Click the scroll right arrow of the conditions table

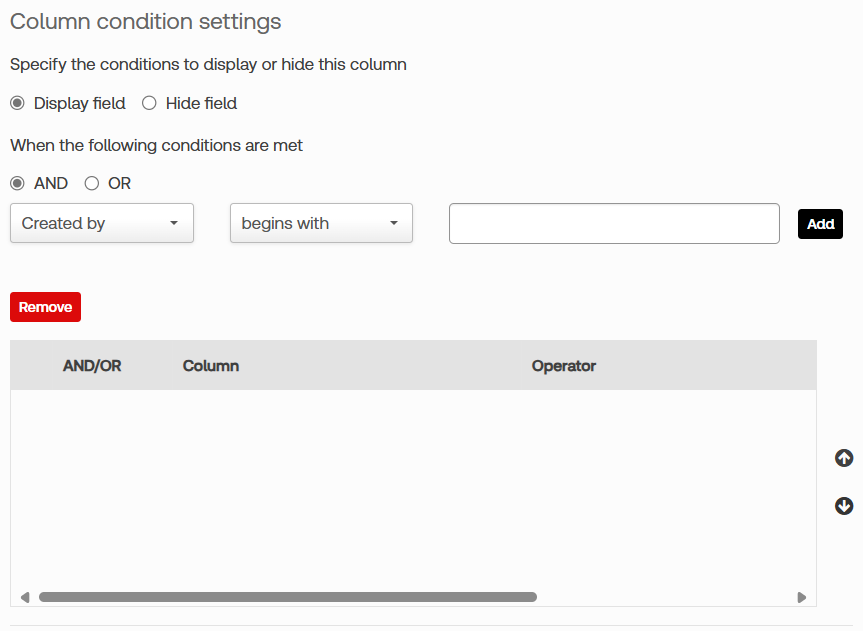point(801,597)
